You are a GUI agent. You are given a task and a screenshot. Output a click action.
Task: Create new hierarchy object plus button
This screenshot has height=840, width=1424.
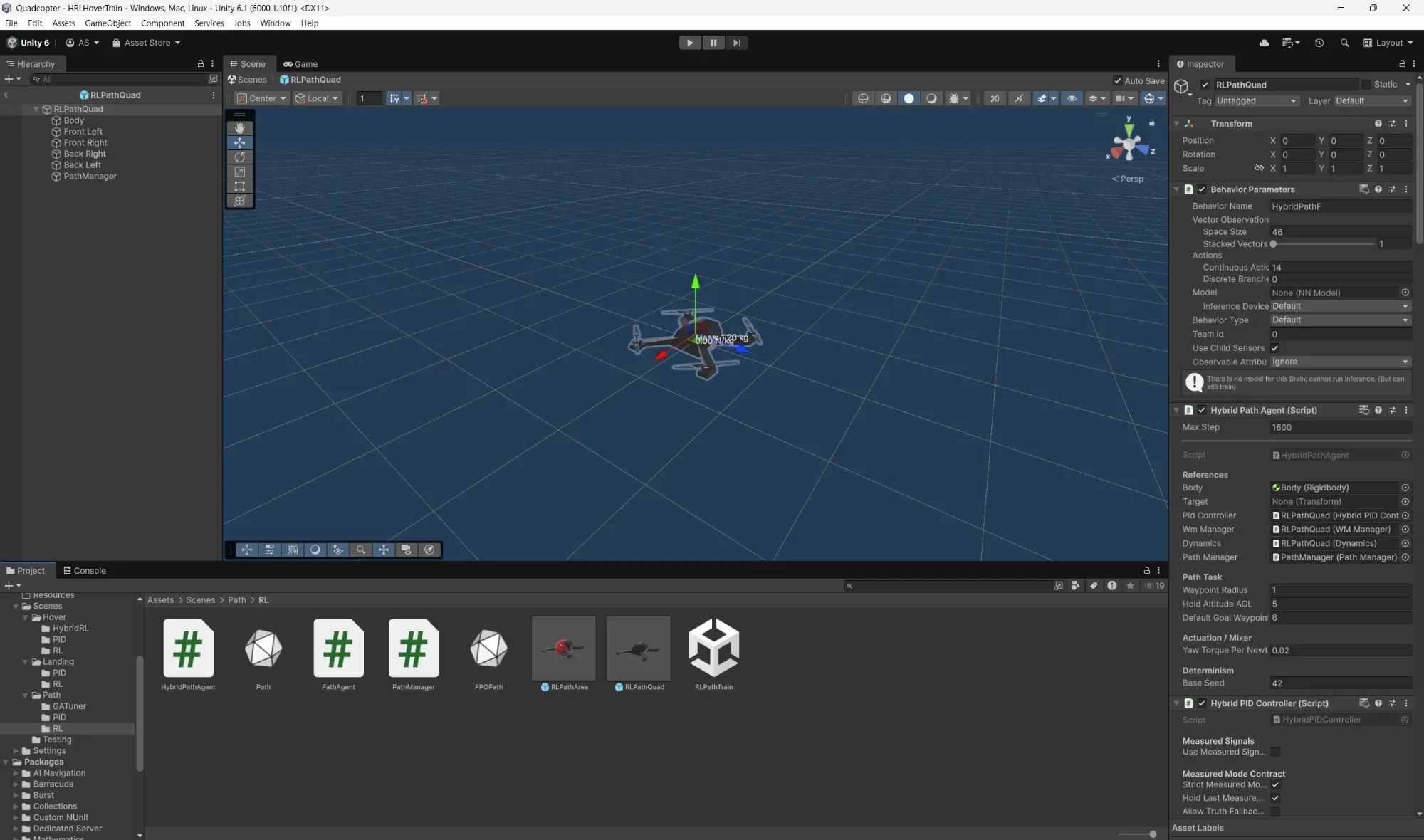12,79
